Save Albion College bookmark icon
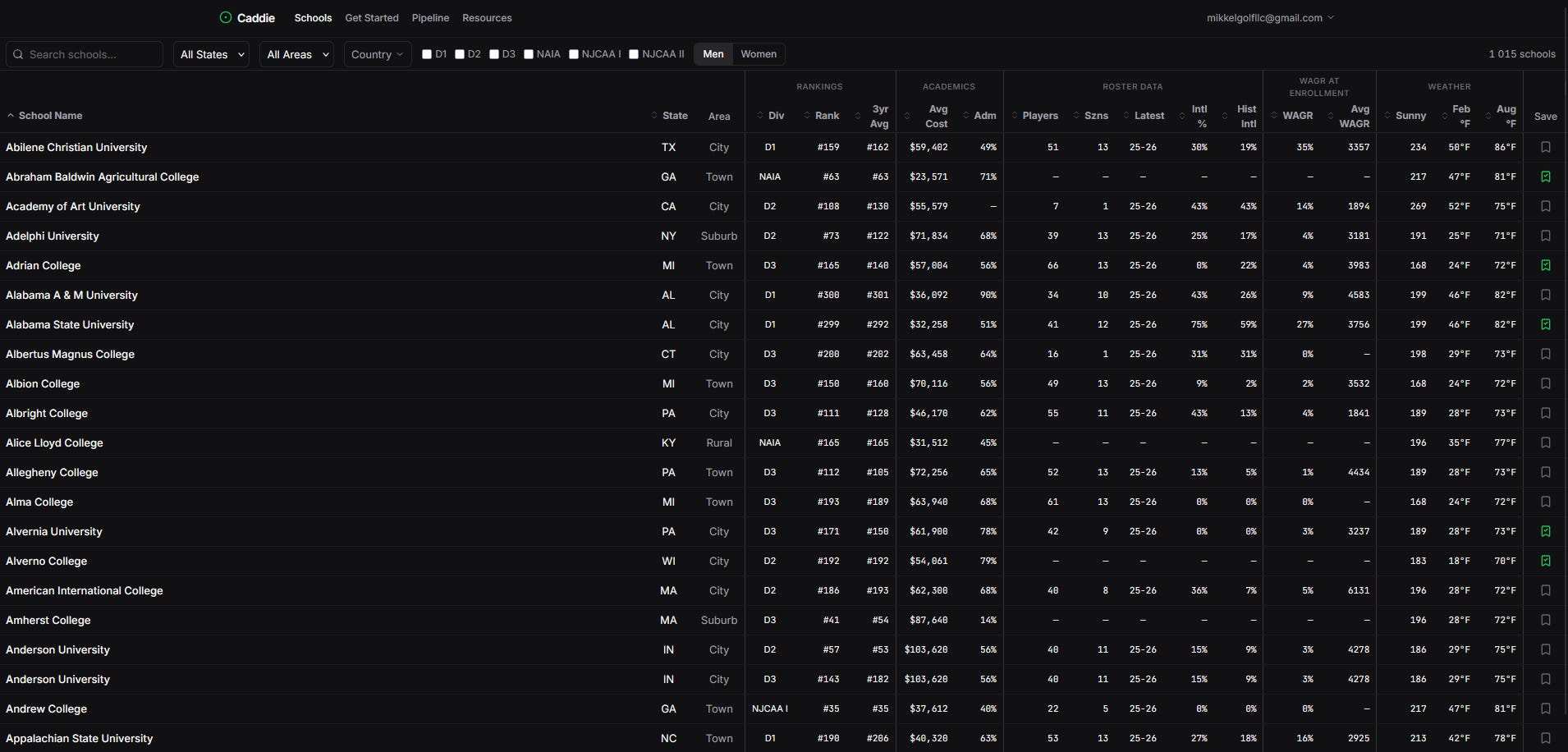This screenshot has width=1568, height=752. [x=1546, y=383]
